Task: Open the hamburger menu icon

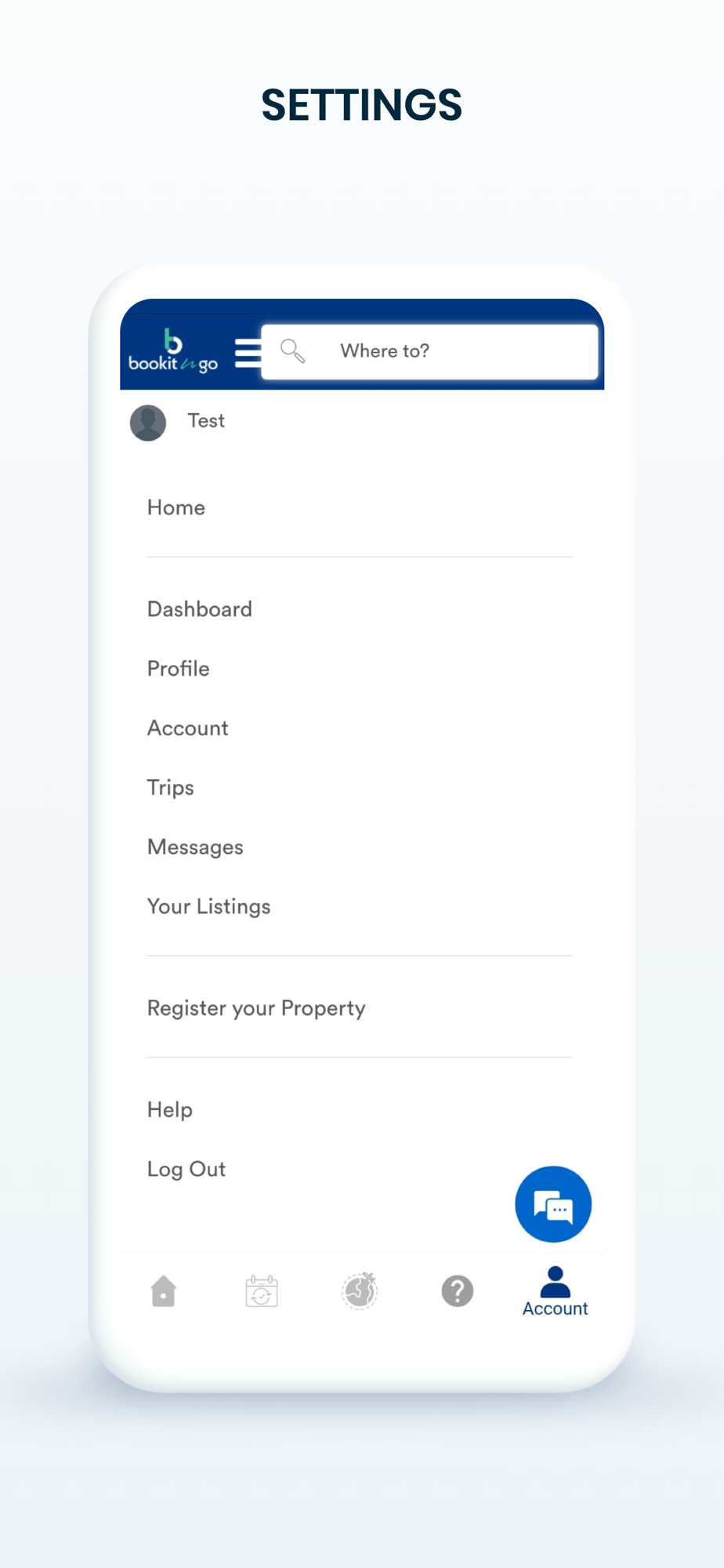Action: coord(248,353)
